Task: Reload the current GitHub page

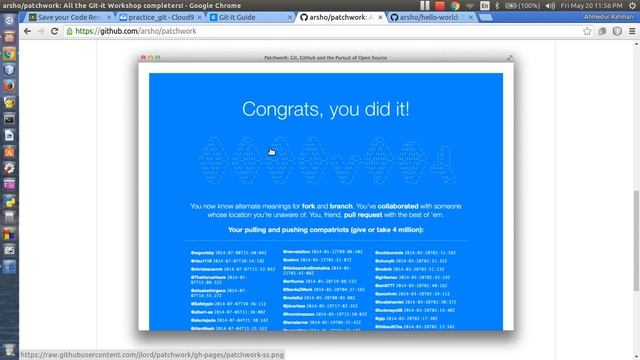Action: coord(54,31)
